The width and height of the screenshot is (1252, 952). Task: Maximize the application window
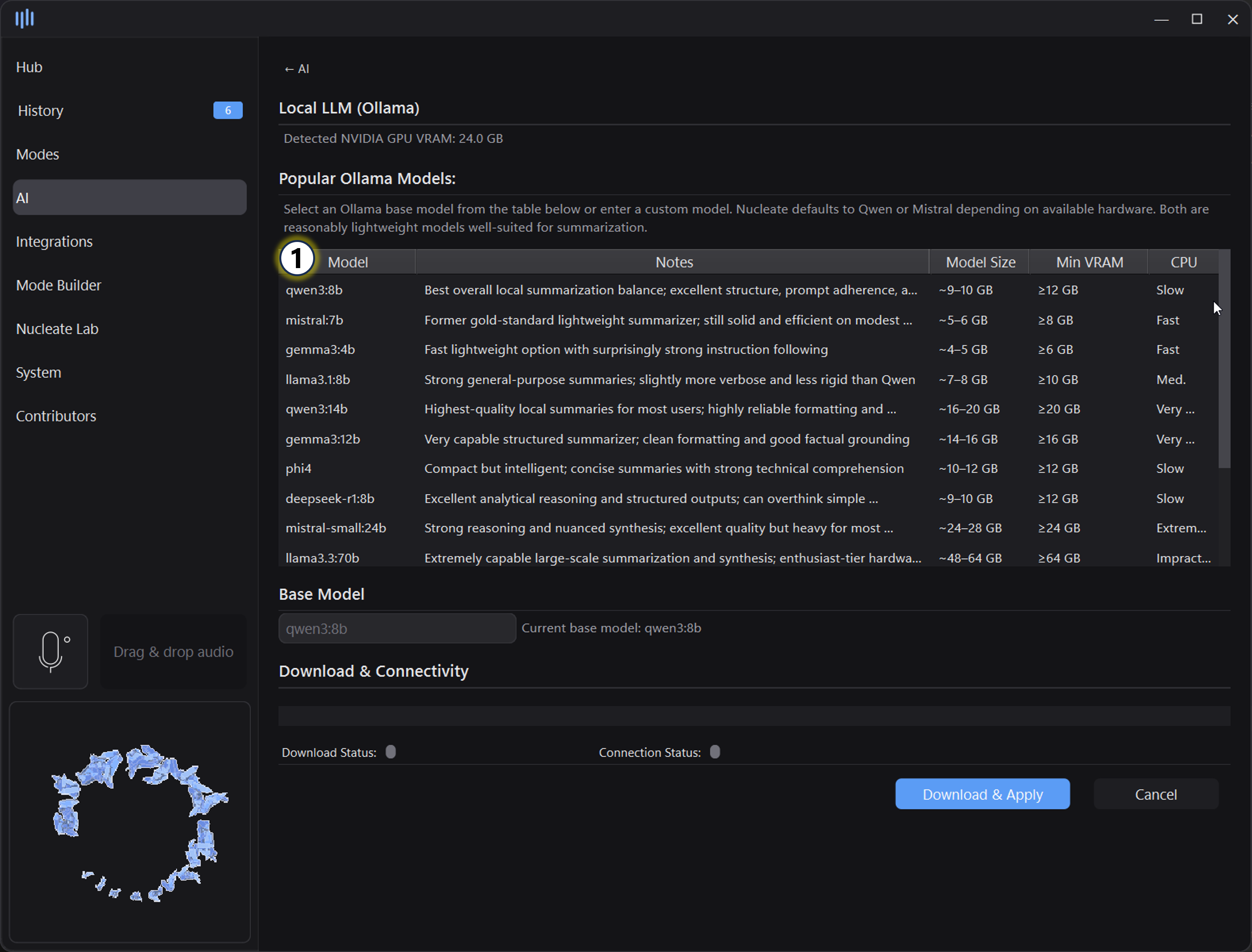click(1197, 19)
